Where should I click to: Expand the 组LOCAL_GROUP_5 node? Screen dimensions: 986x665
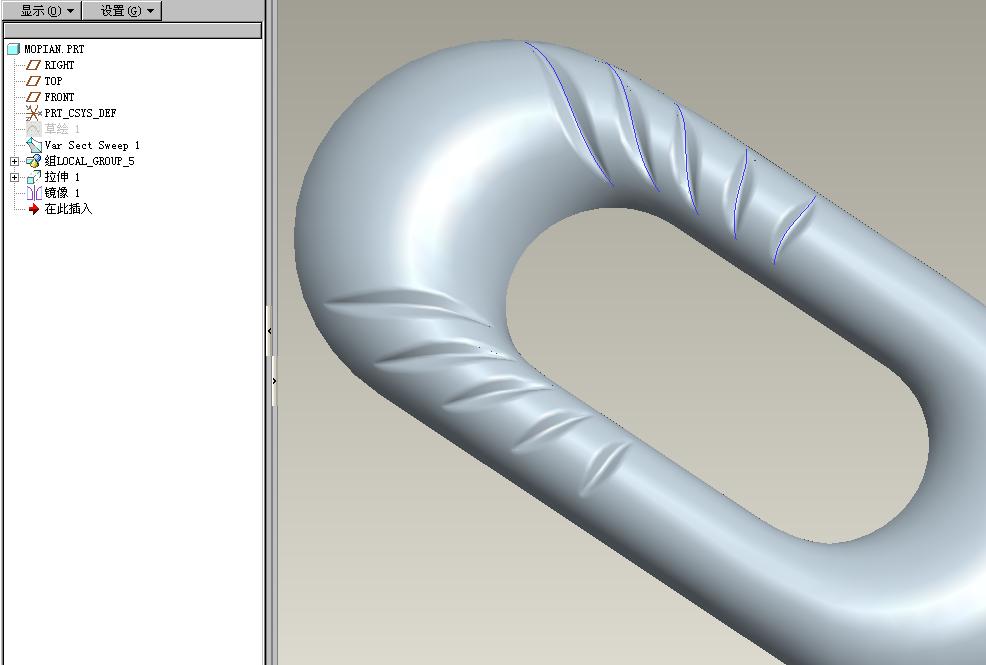click(x=14, y=162)
